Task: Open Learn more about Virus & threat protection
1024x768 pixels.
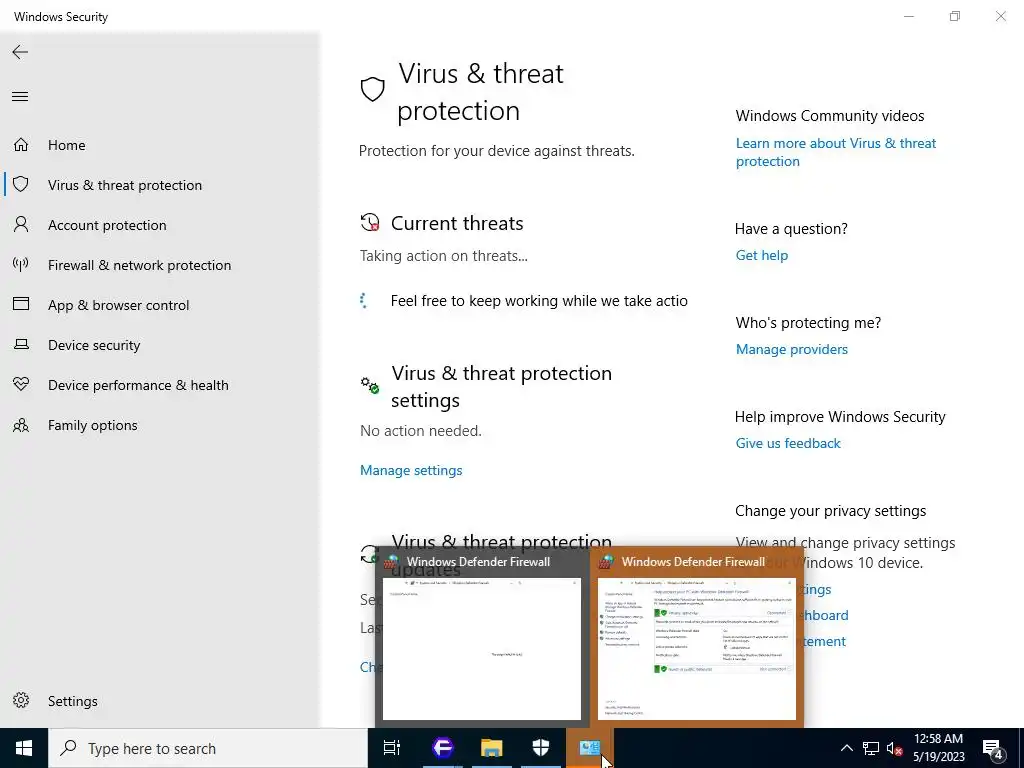Action: (x=835, y=152)
